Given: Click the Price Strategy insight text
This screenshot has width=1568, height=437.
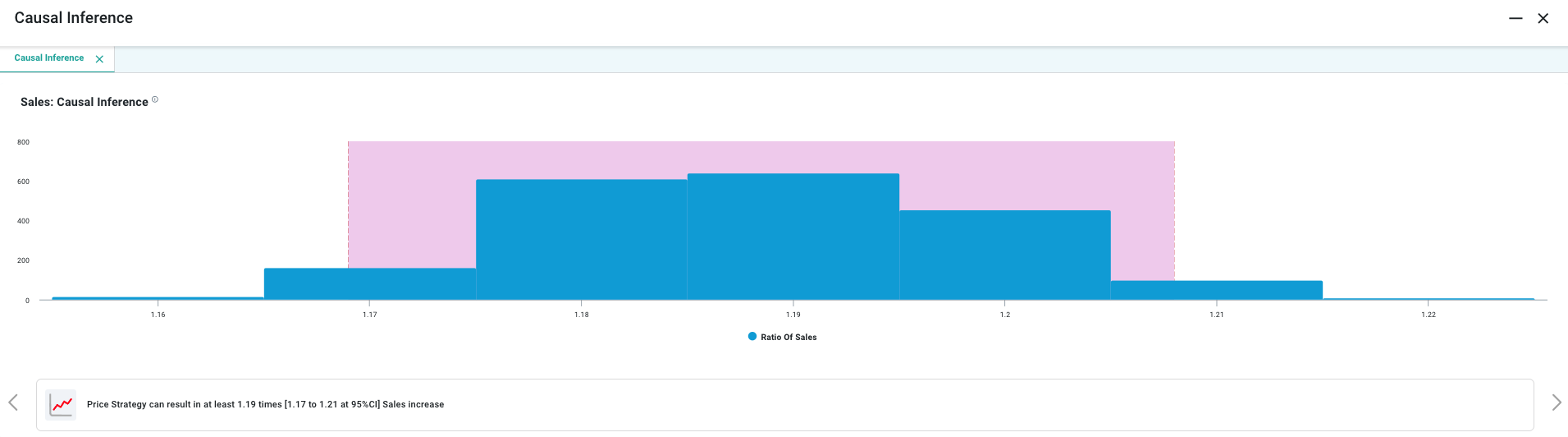Looking at the screenshot, I should click(265, 405).
